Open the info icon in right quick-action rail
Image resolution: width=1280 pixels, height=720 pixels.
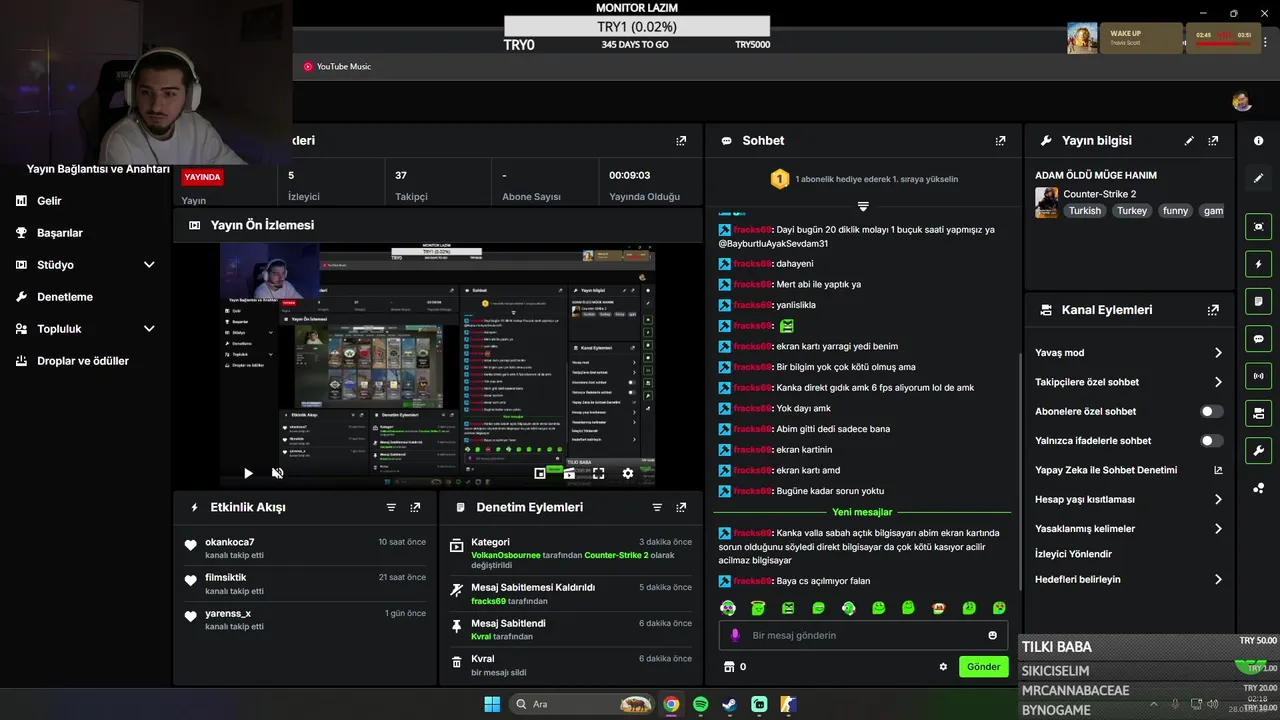1259,141
